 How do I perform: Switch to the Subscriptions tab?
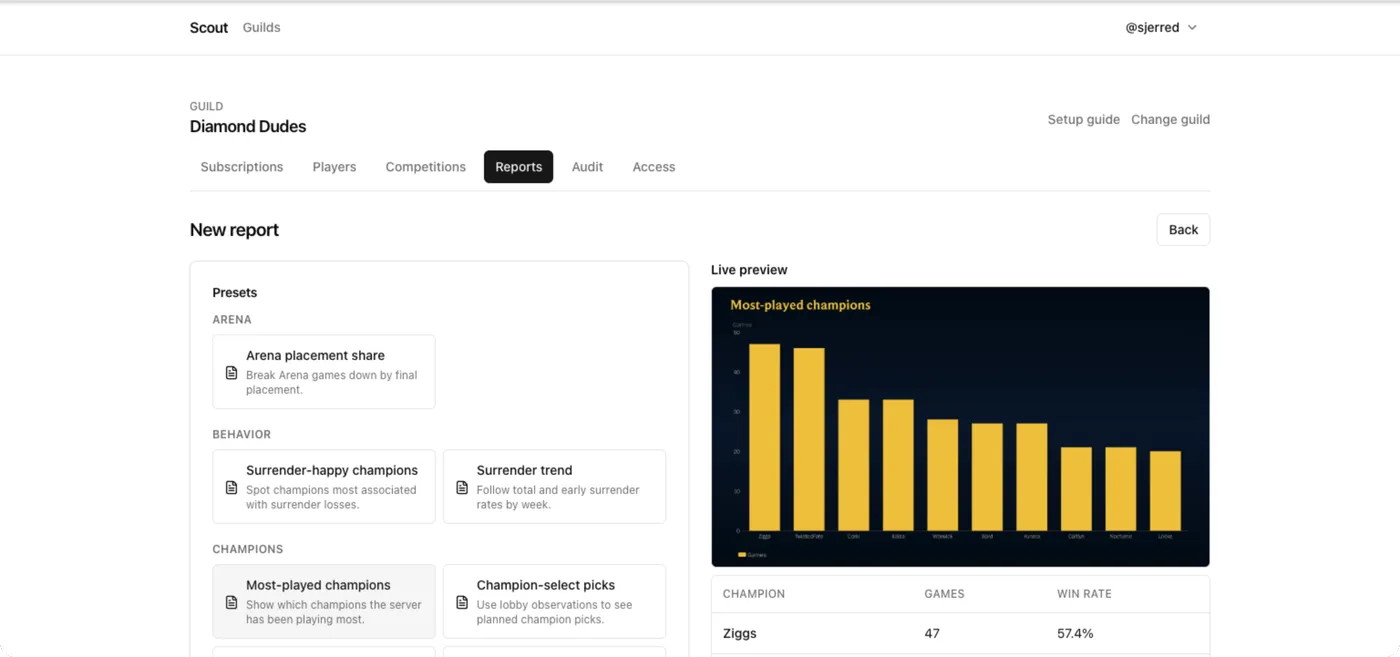[242, 167]
